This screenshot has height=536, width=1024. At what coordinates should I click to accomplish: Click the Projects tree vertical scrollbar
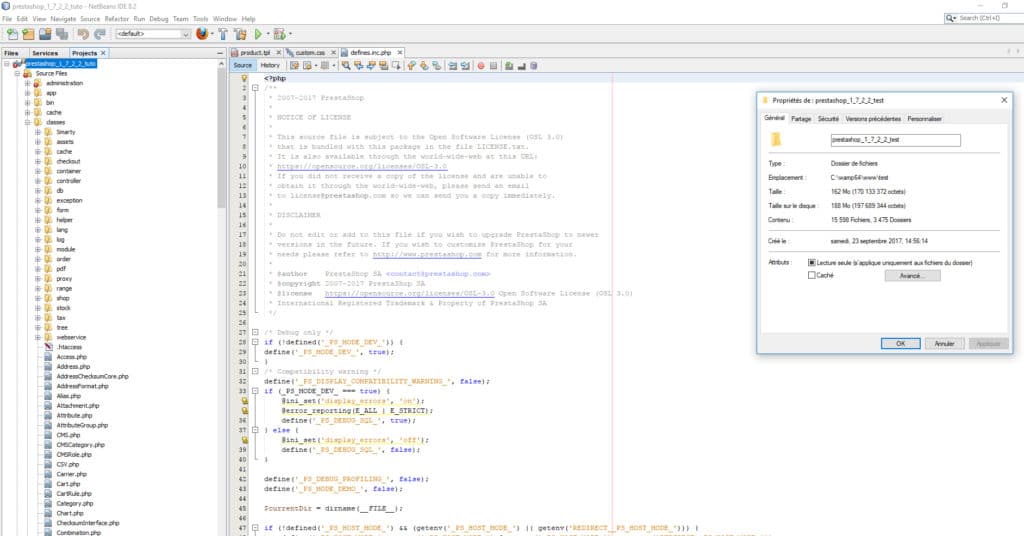click(x=221, y=136)
